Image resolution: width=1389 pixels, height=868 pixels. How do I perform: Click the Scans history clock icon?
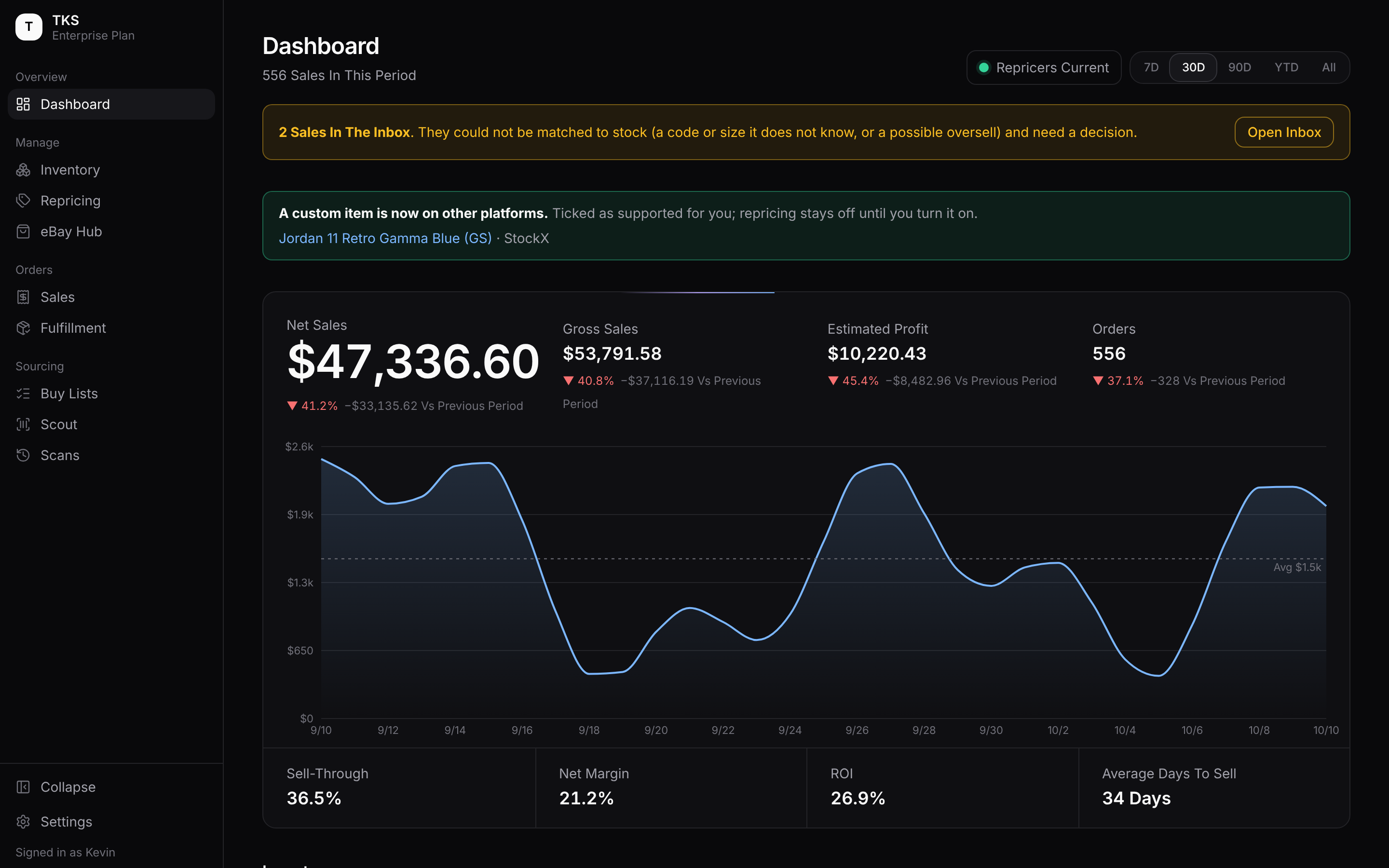(x=23, y=455)
